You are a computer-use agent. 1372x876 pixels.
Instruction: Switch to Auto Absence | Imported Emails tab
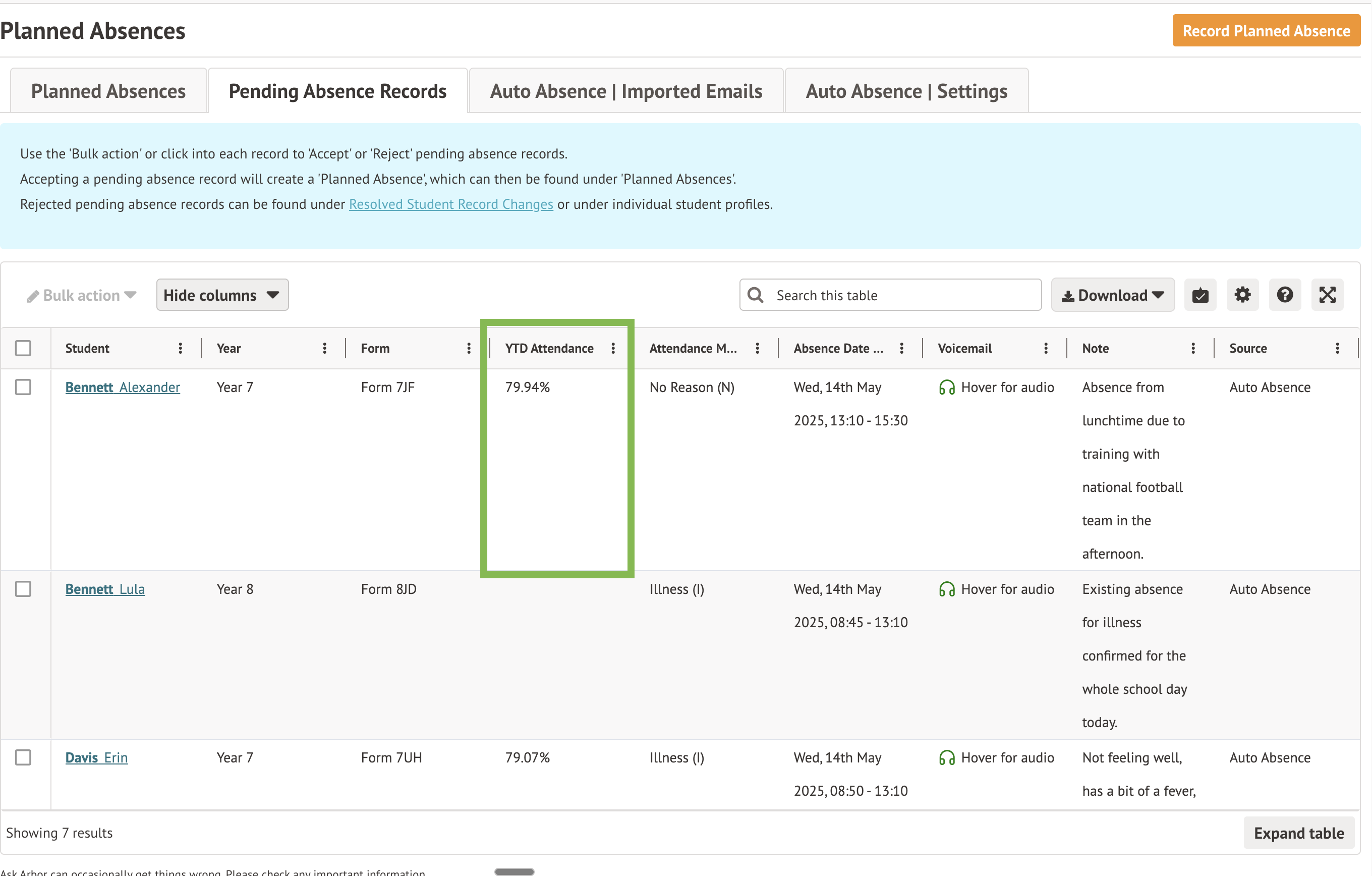point(625,91)
